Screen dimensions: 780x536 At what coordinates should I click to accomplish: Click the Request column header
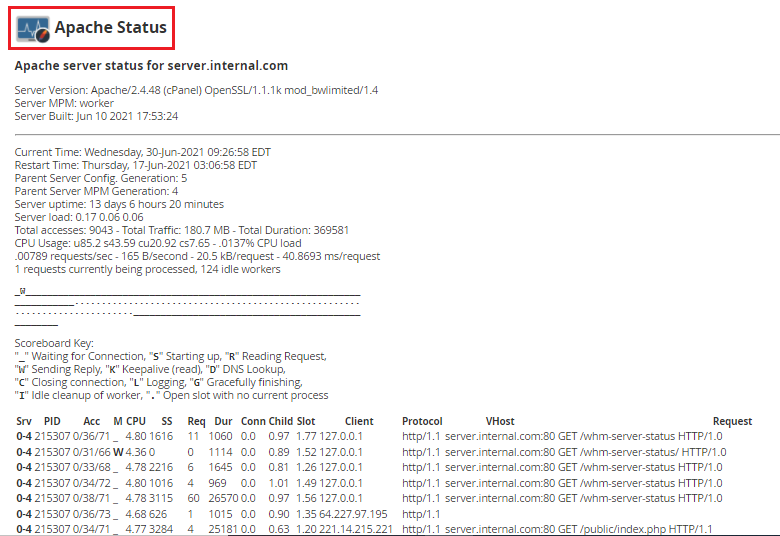(732, 421)
